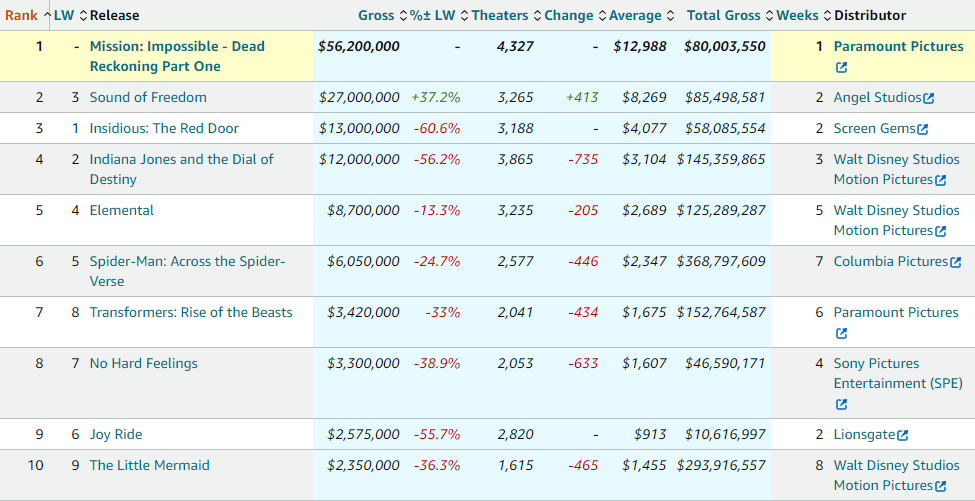The image size is (975, 501).
Task: Sort by Weeks column header
Action: coord(799,15)
